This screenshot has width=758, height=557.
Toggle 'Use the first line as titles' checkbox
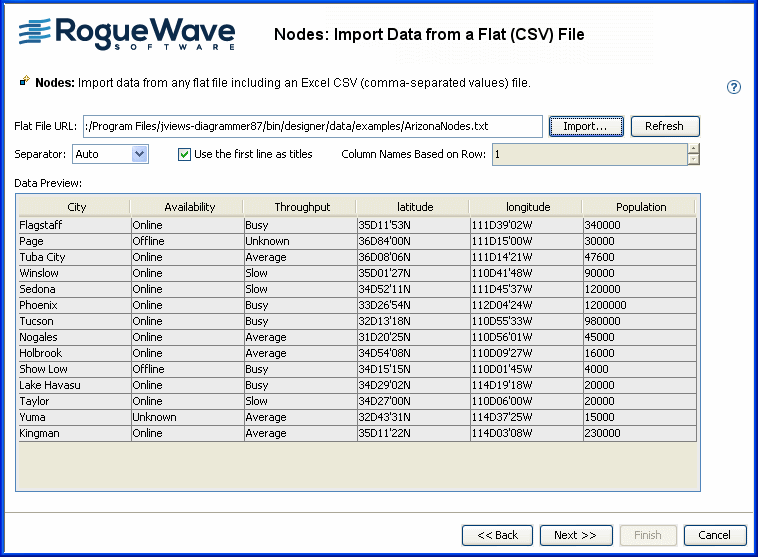tap(184, 154)
